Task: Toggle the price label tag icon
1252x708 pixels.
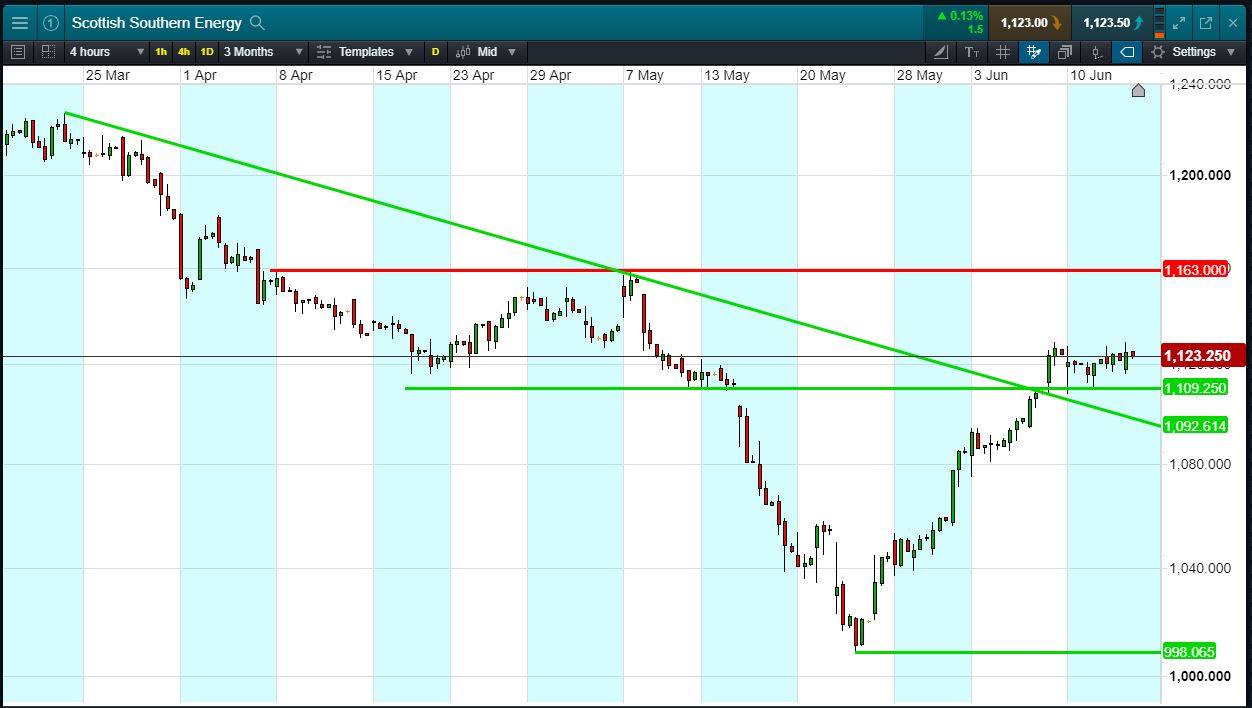Action: pos(1127,52)
